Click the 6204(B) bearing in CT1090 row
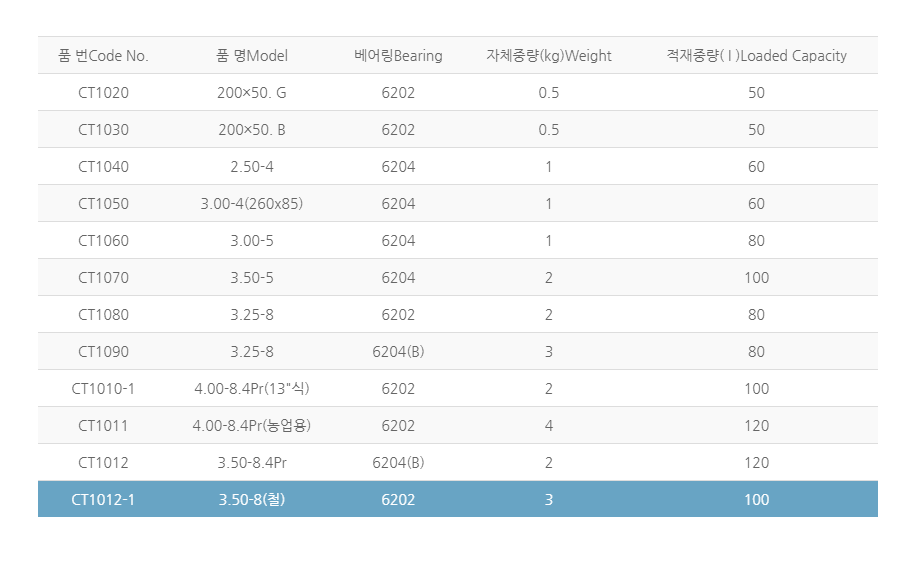 pos(398,352)
